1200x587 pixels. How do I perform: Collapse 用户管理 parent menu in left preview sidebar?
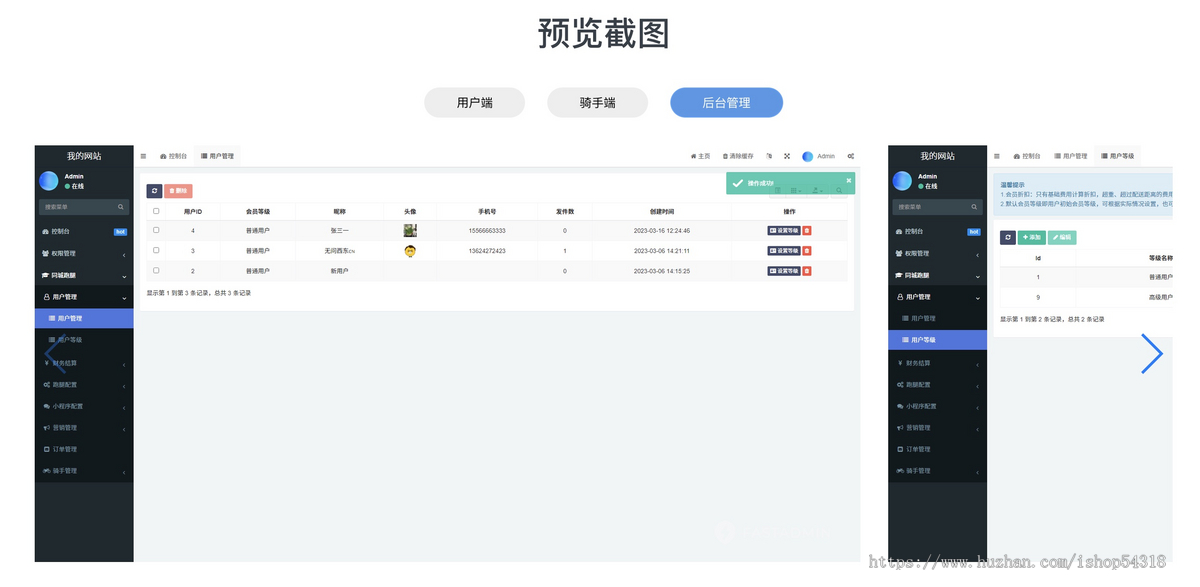tap(84, 297)
